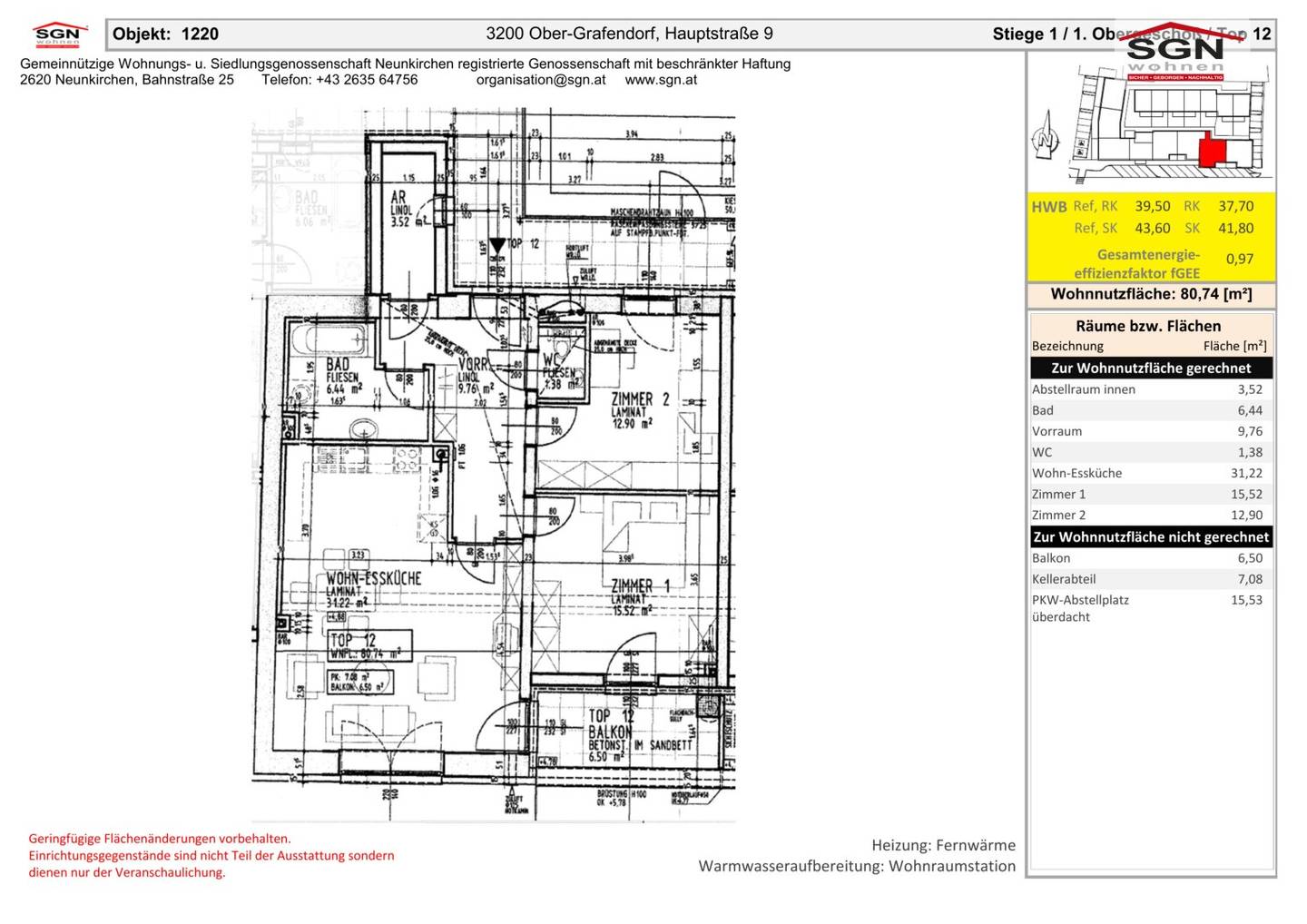The width and height of the screenshot is (1307, 924).
Task: Select 'Bad' row in rooms table
Action: (1151, 410)
